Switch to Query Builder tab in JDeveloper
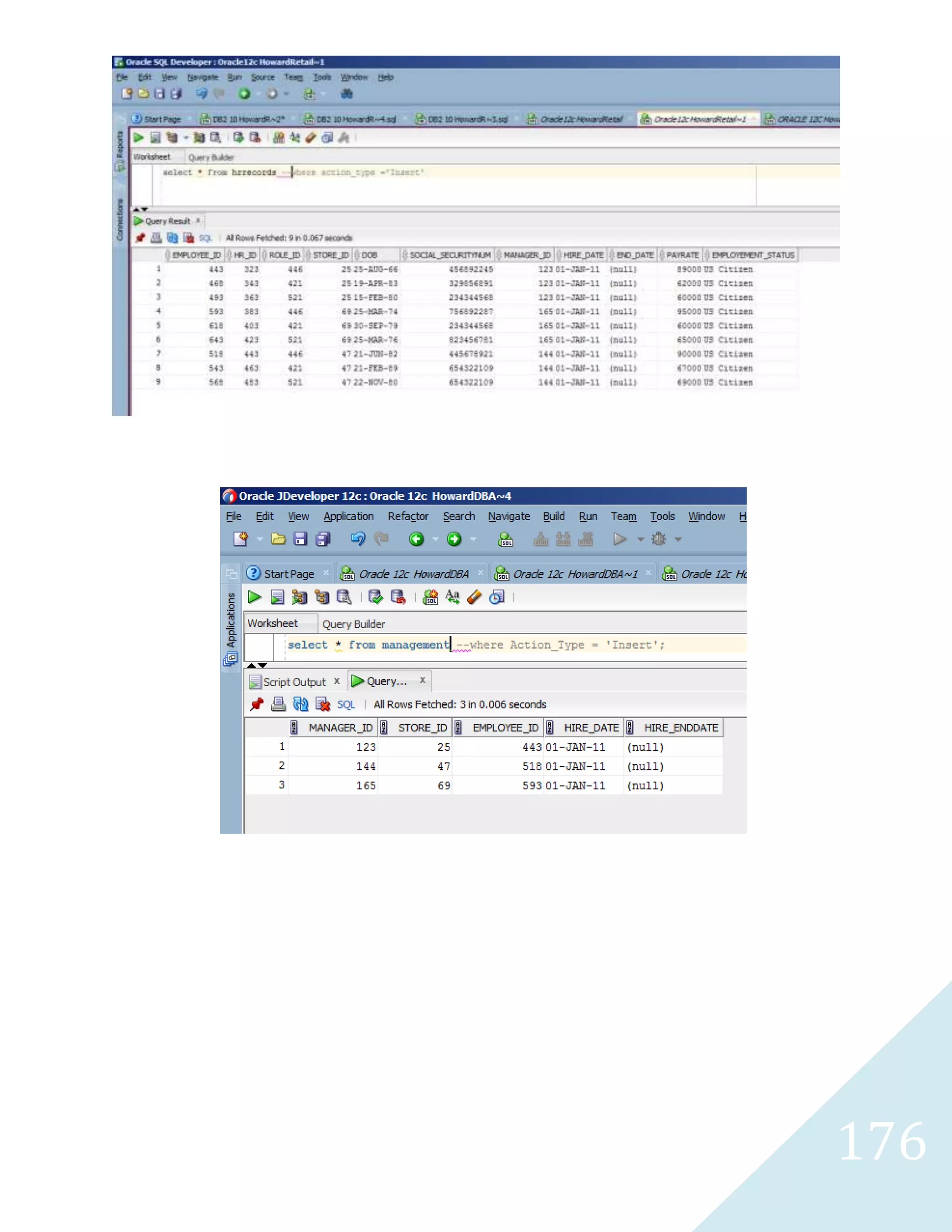Viewport: 952px width, 1232px height. 354,624
